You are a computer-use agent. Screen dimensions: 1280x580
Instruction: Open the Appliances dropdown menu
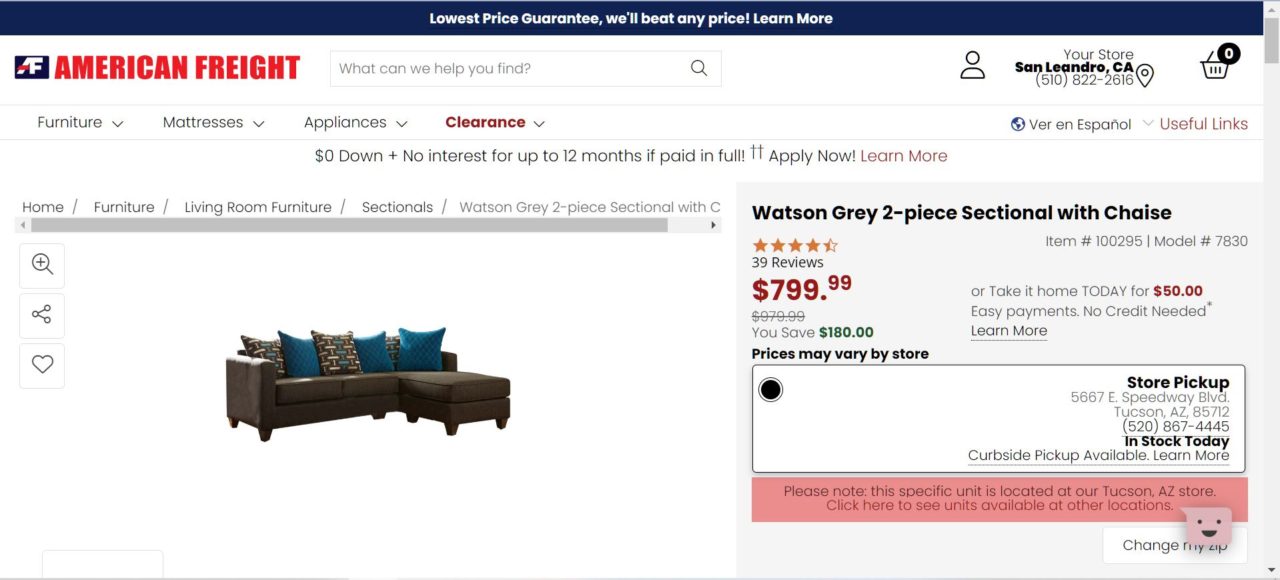click(x=355, y=123)
